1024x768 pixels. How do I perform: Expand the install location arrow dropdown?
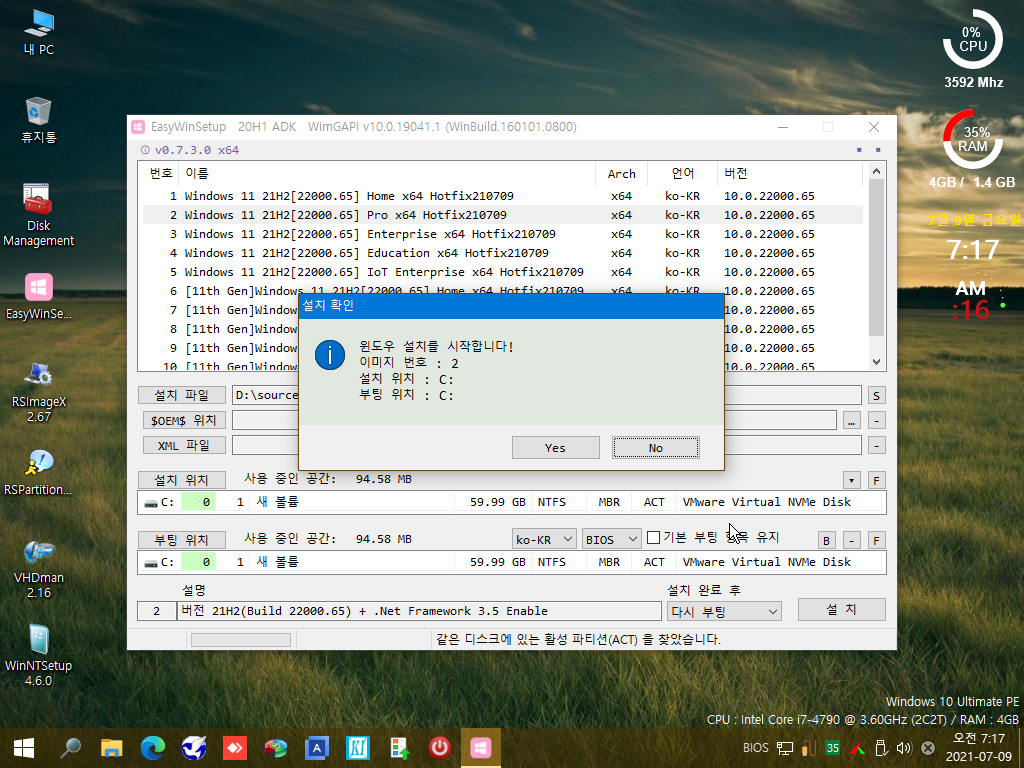pyautogui.click(x=852, y=481)
